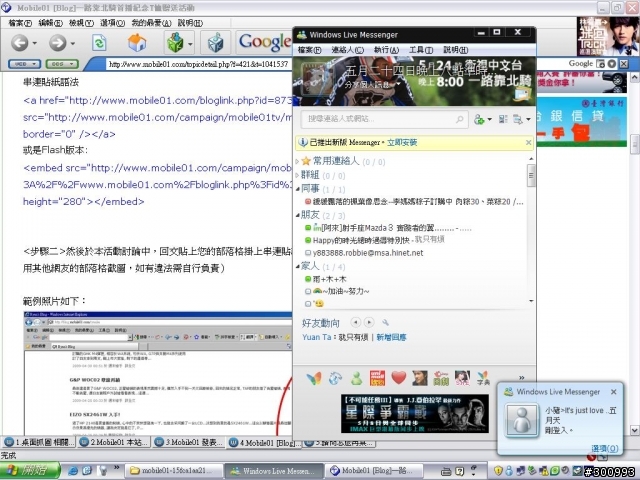640x480 pixels.
Task: Click the 新增回應 add reply link
Action: point(391,337)
